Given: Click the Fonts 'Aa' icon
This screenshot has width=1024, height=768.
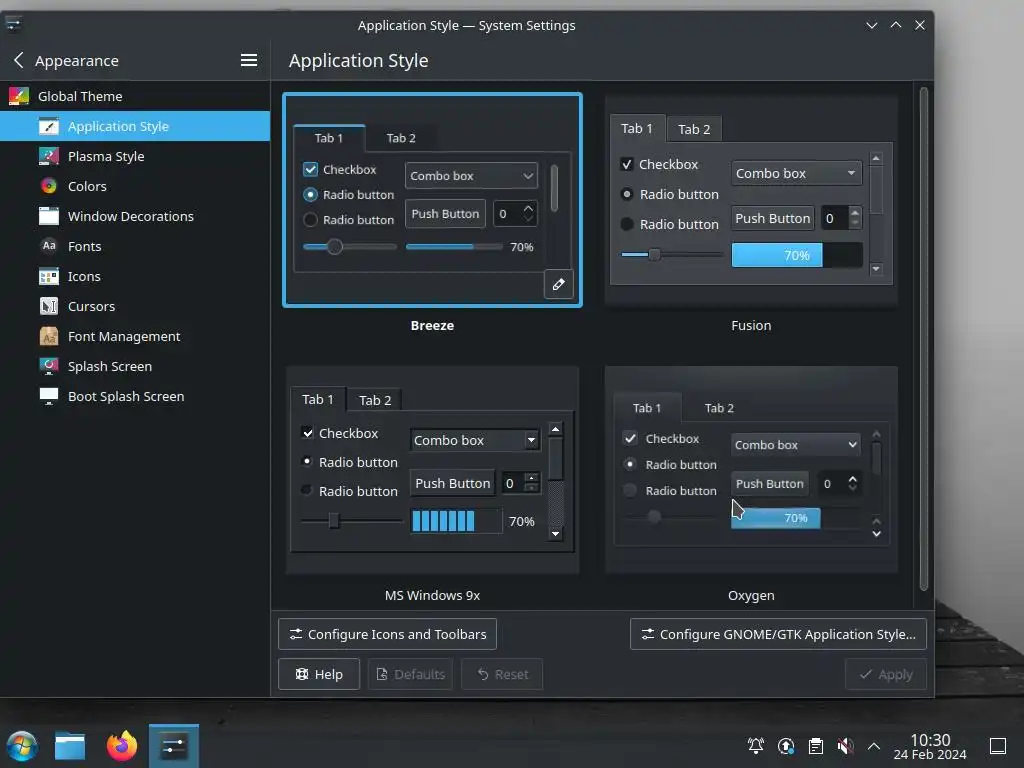Looking at the screenshot, I should point(49,246).
